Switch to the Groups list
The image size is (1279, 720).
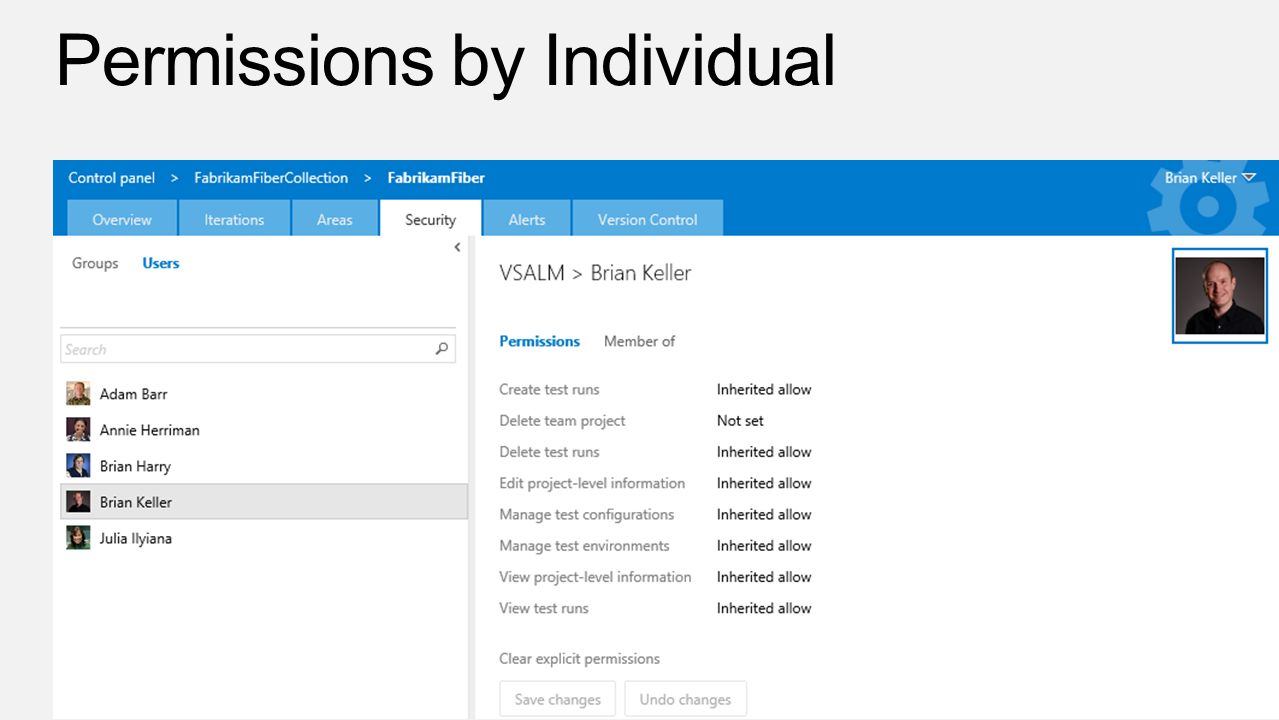[x=95, y=263]
